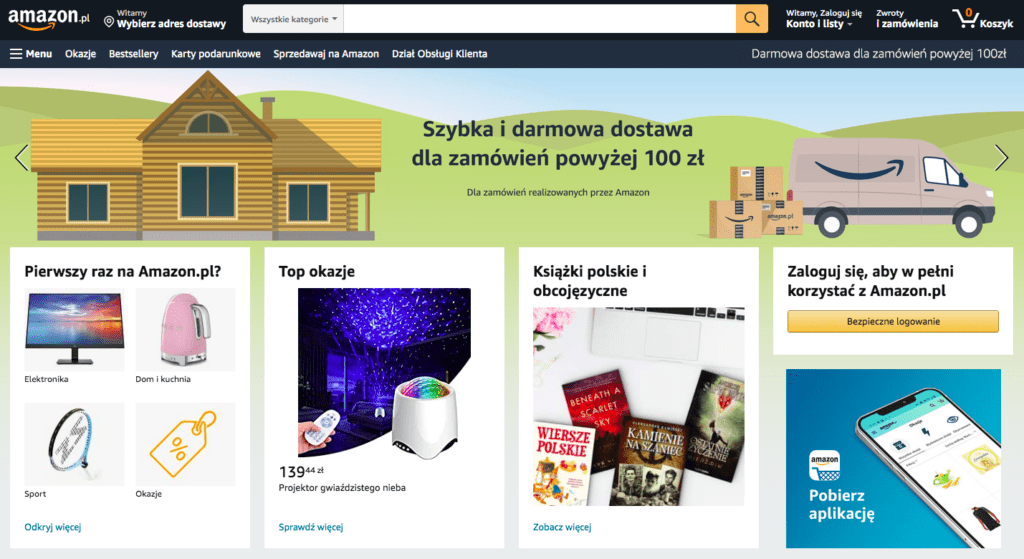Show previous banner with left arrow
Screen dimensions: 1024x559
tap(22, 157)
